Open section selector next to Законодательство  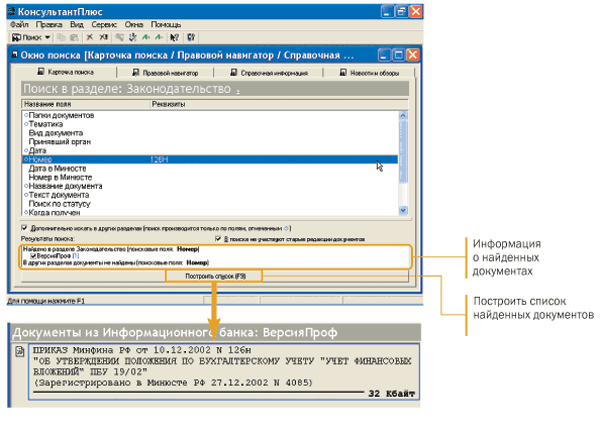coord(238,91)
